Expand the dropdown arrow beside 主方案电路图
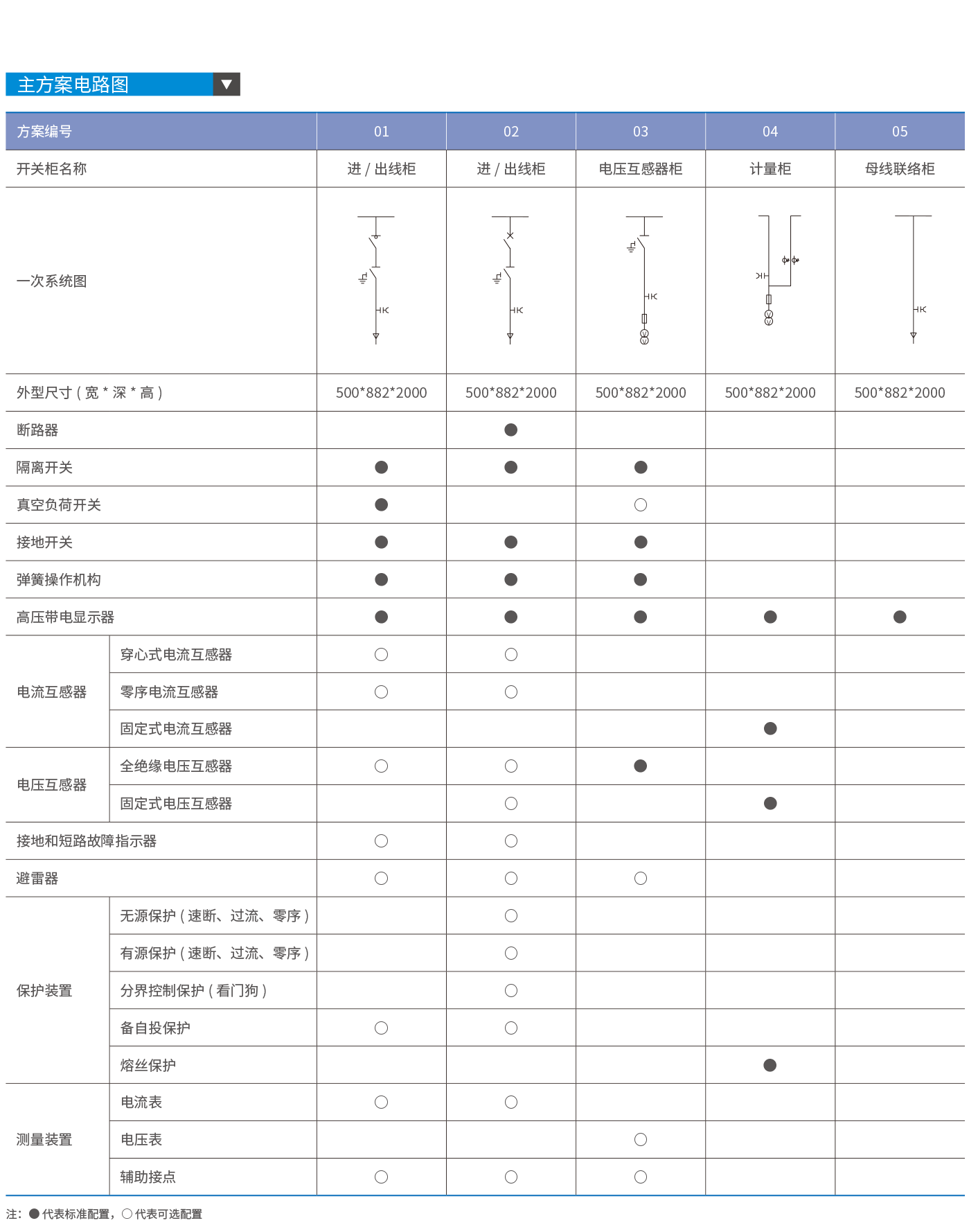 click(226, 85)
